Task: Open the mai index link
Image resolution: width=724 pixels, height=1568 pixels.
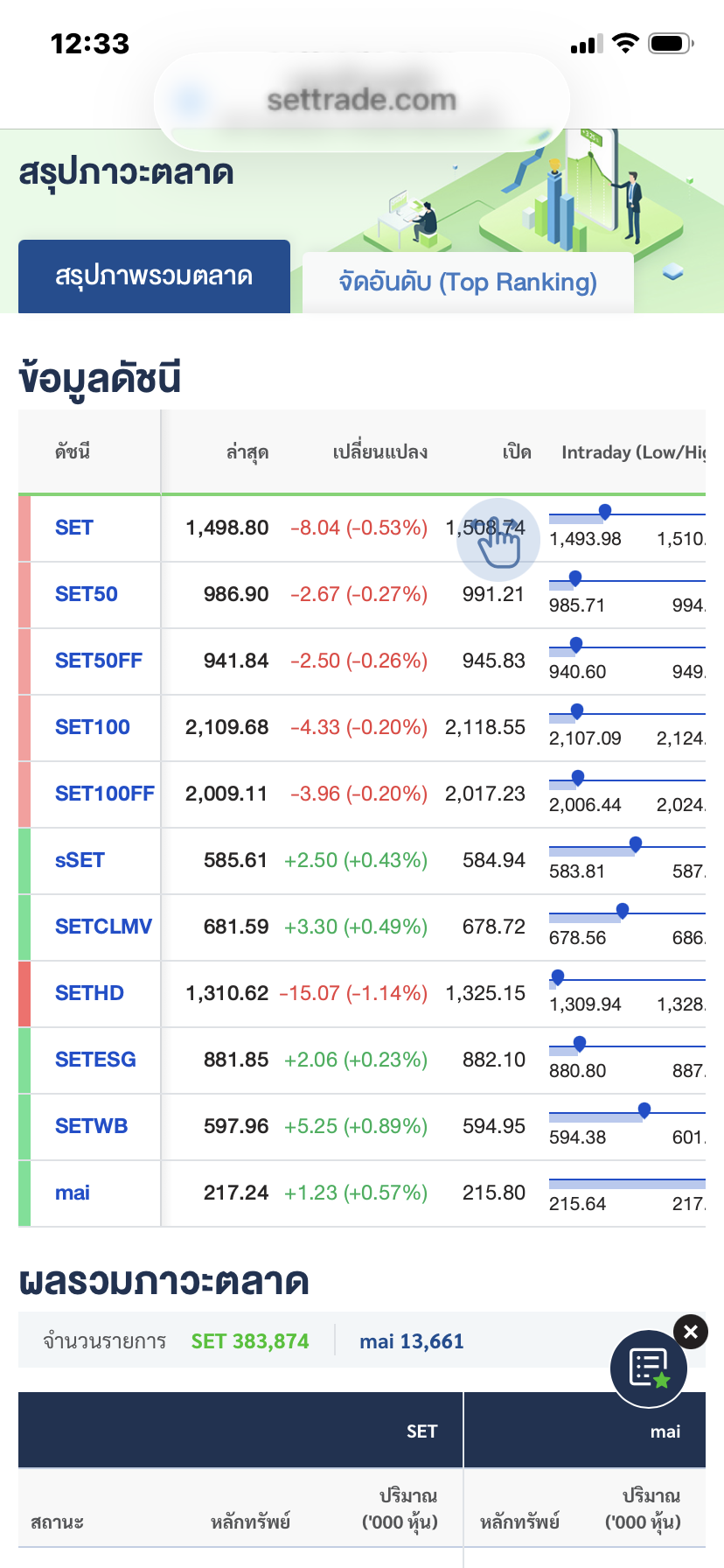Action: pyautogui.click(x=73, y=1193)
